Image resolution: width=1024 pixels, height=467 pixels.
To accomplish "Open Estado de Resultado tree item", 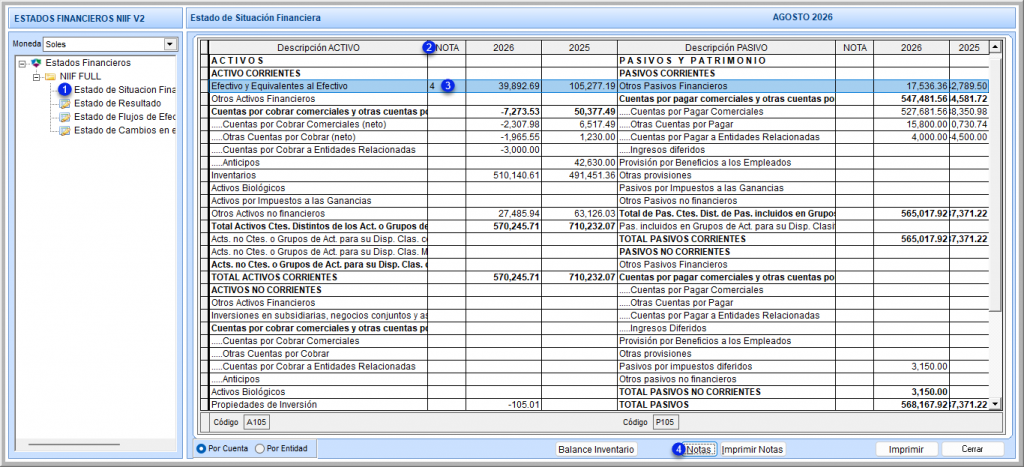I will point(118,103).
